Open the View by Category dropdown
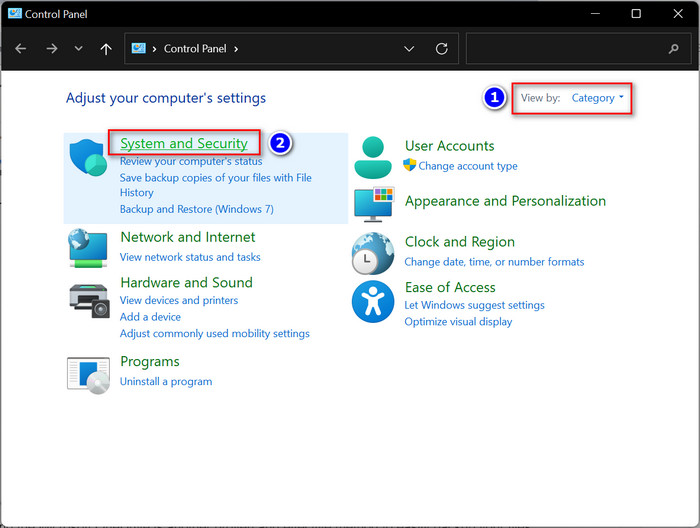700x528 pixels. click(x=597, y=98)
